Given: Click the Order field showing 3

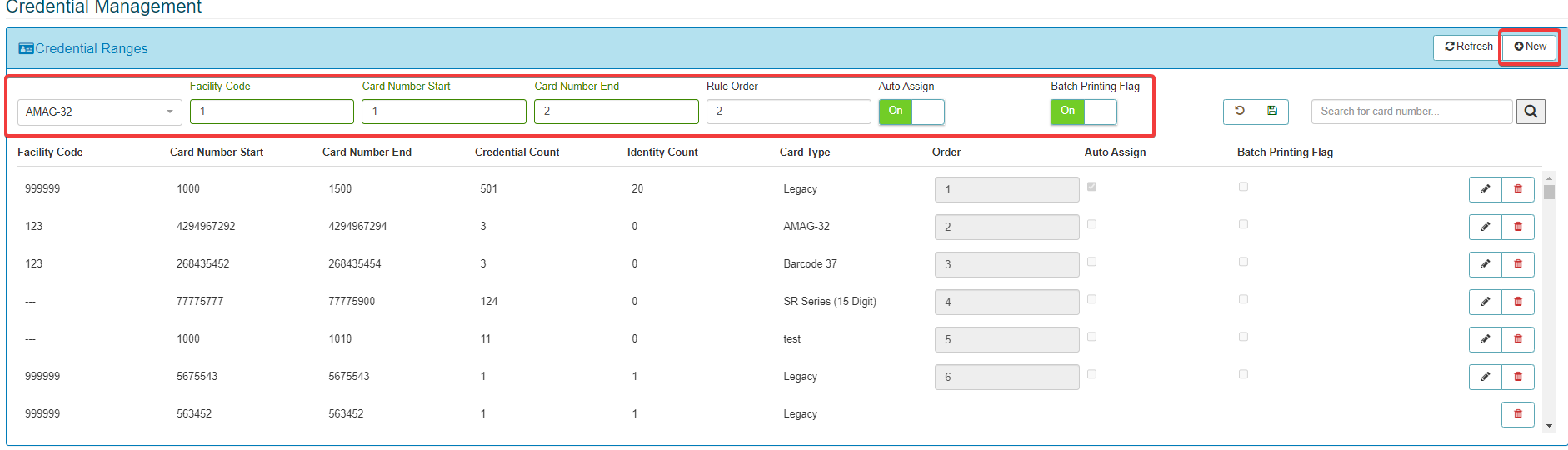Looking at the screenshot, I should (x=1007, y=264).
